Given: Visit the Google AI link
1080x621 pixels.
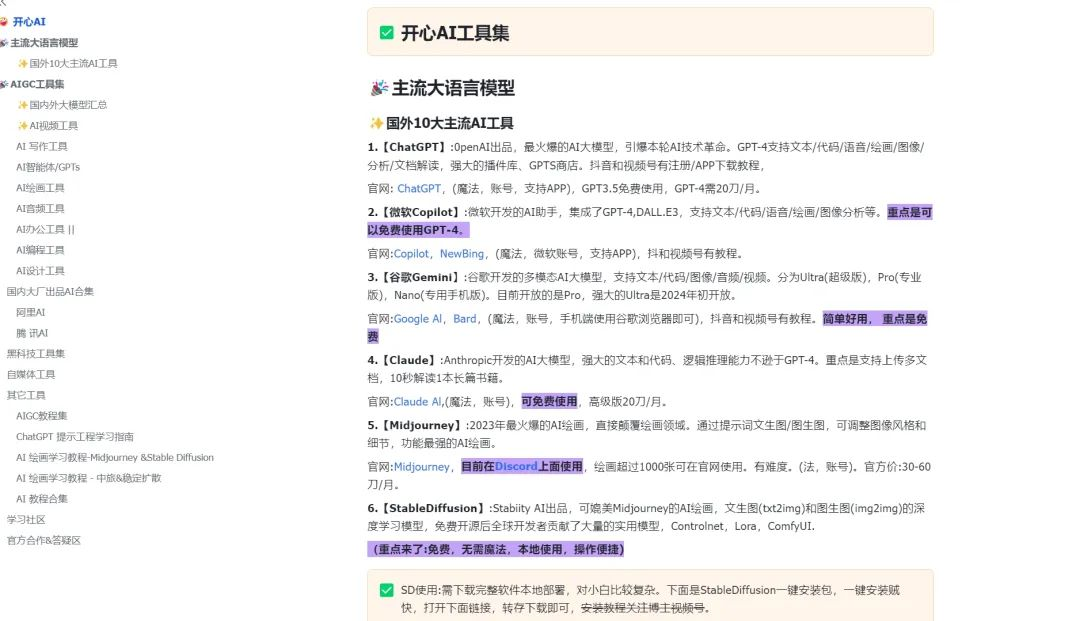Looking at the screenshot, I should coord(417,319).
